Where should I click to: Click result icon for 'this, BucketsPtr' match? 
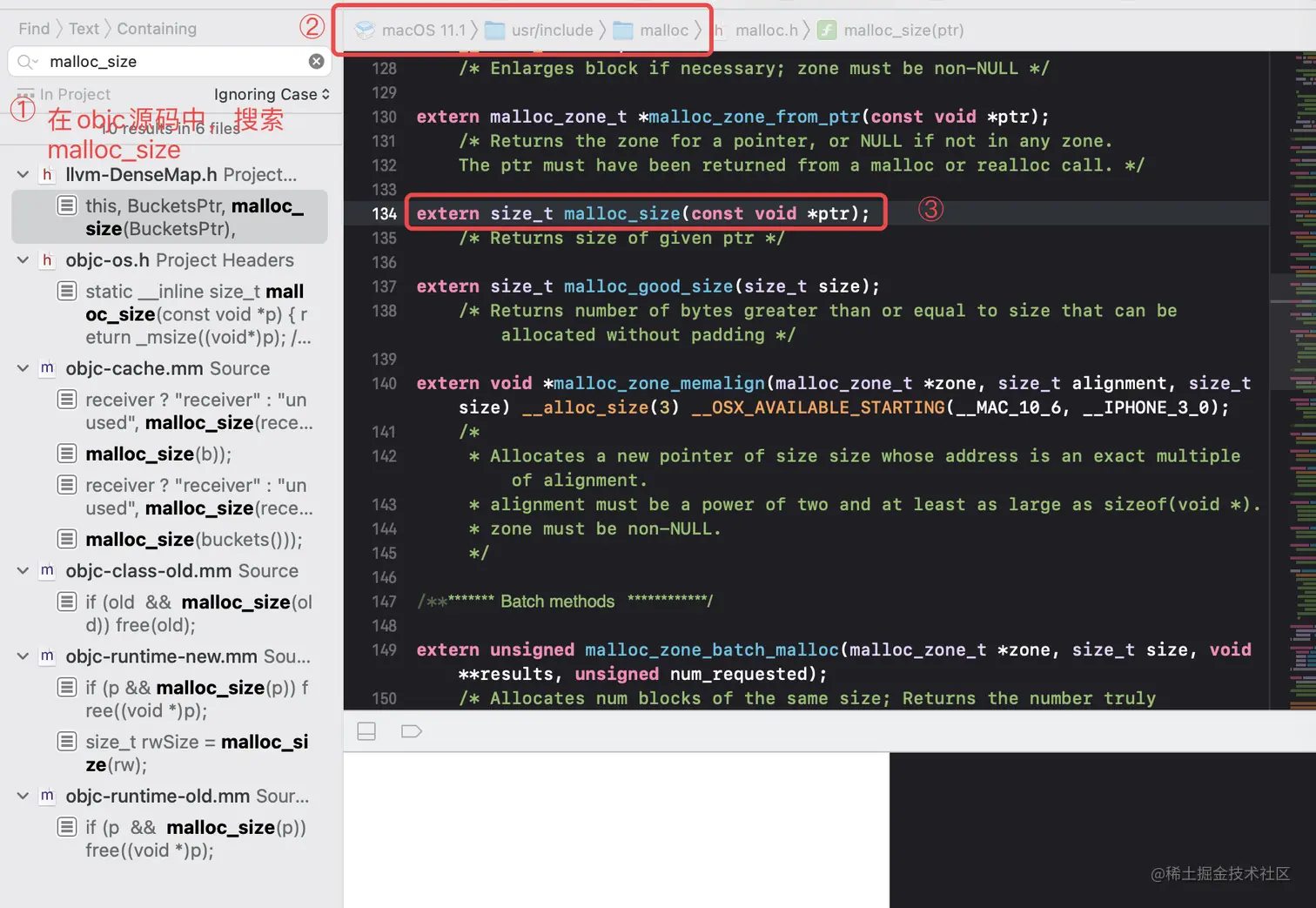pos(67,205)
